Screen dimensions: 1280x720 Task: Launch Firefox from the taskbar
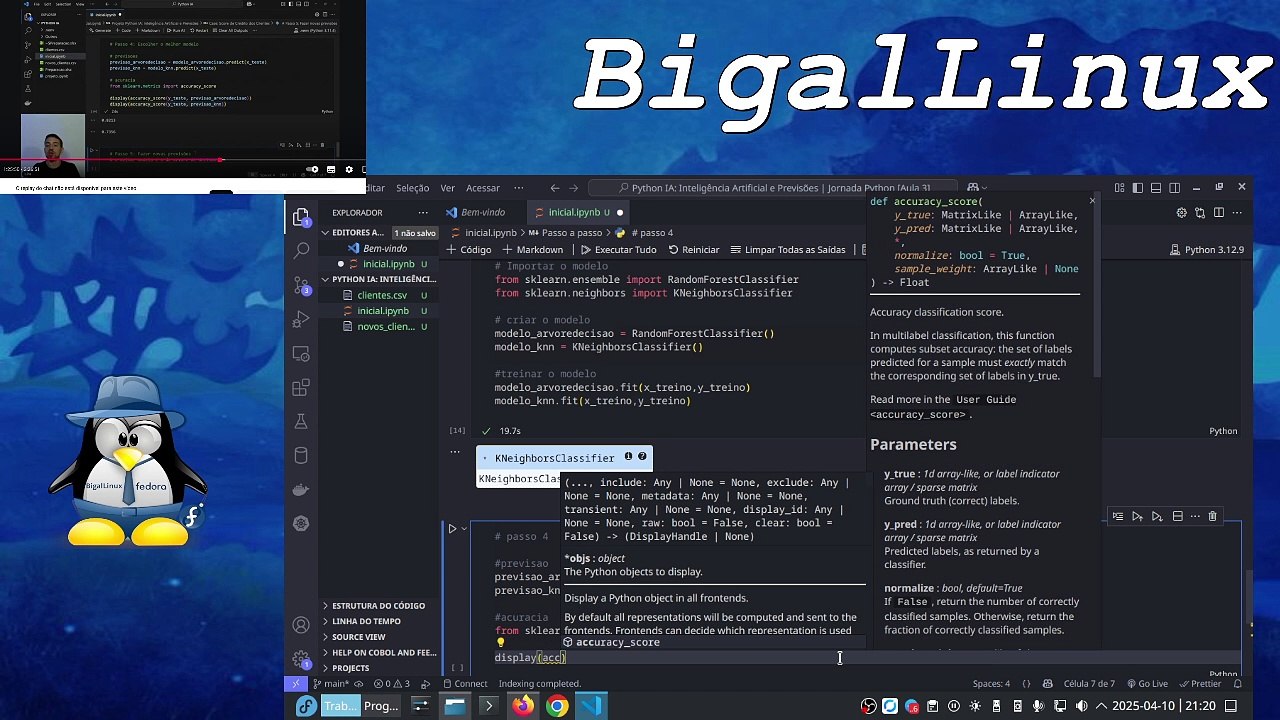point(523,706)
